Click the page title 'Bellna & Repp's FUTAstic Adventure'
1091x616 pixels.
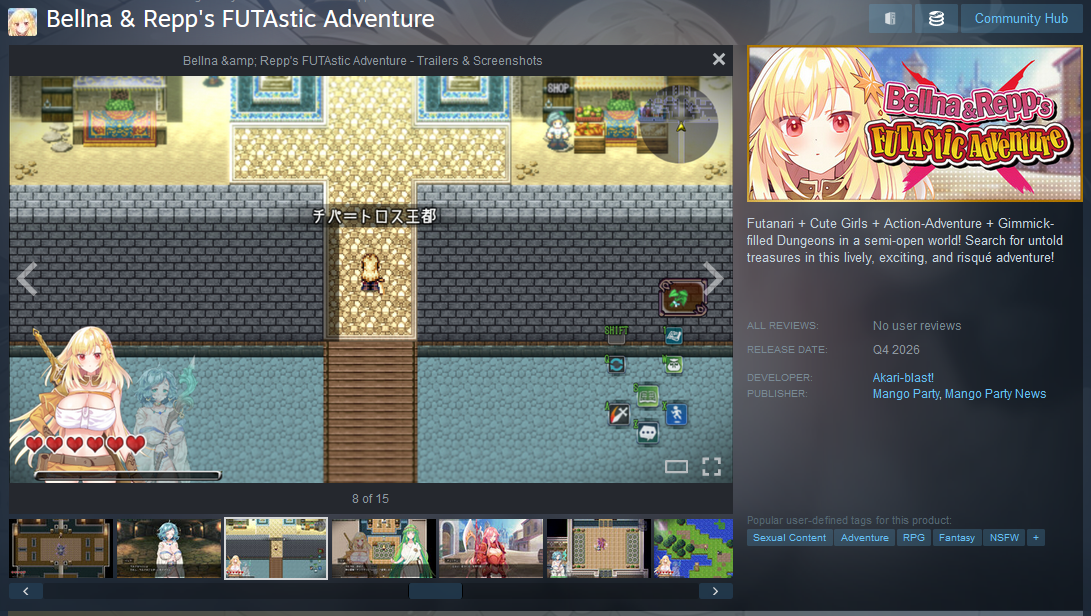coord(240,19)
